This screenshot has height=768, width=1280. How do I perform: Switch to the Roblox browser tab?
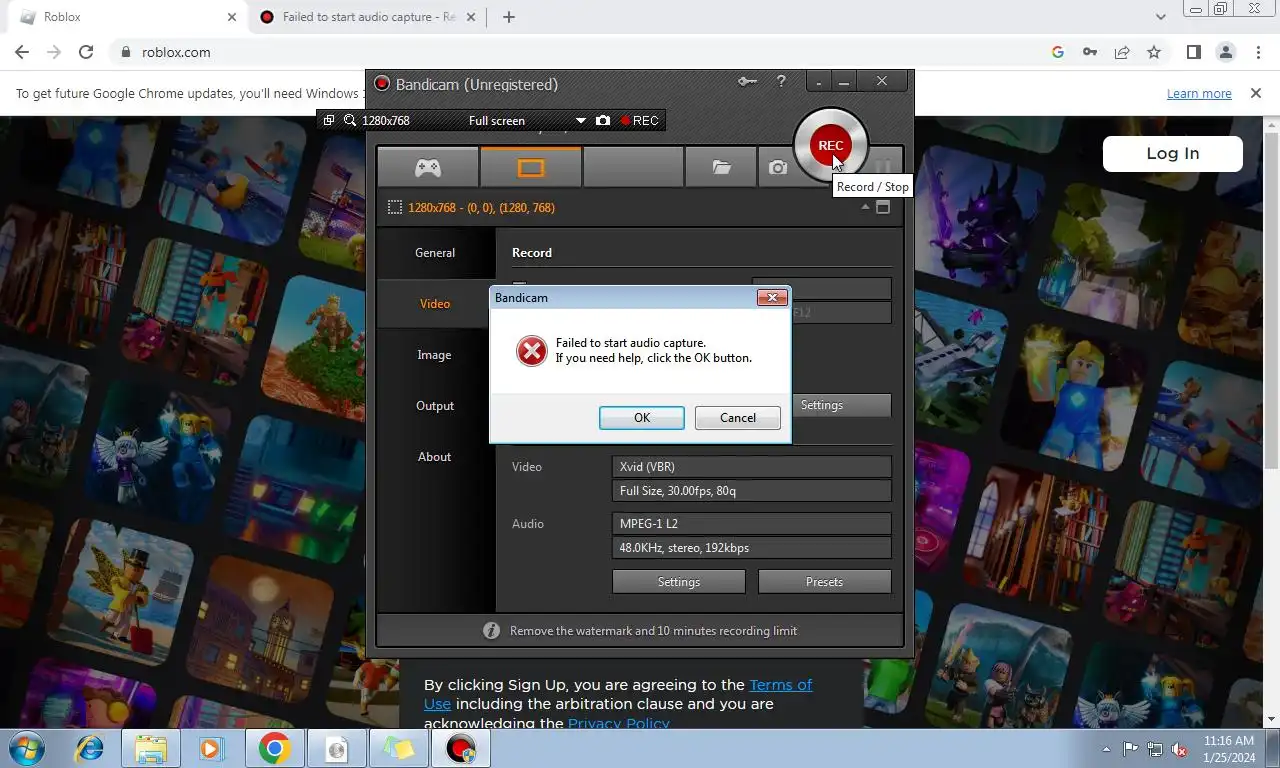pyautogui.click(x=124, y=17)
